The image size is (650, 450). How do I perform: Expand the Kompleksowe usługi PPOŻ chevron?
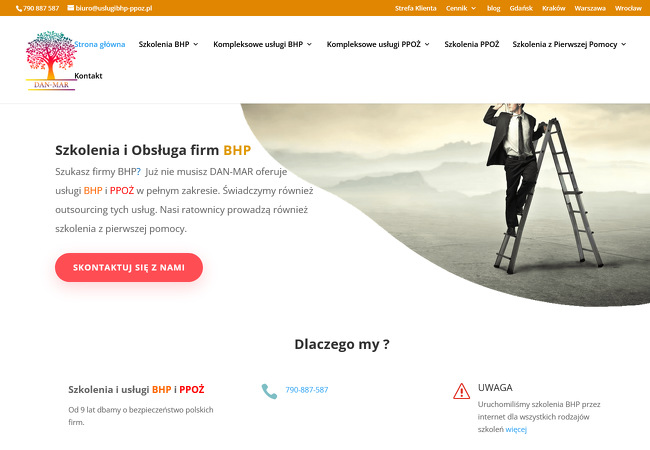427,44
